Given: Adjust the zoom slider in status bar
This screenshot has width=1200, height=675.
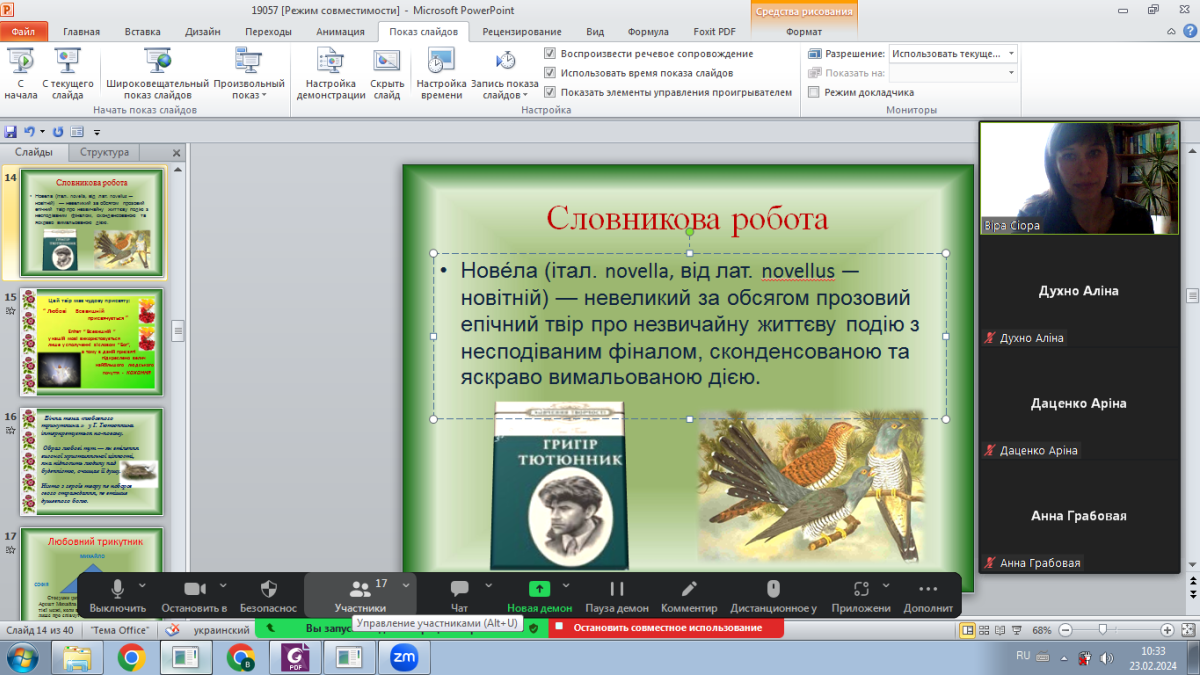Looking at the screenshot, I should tap(1102, 630).
